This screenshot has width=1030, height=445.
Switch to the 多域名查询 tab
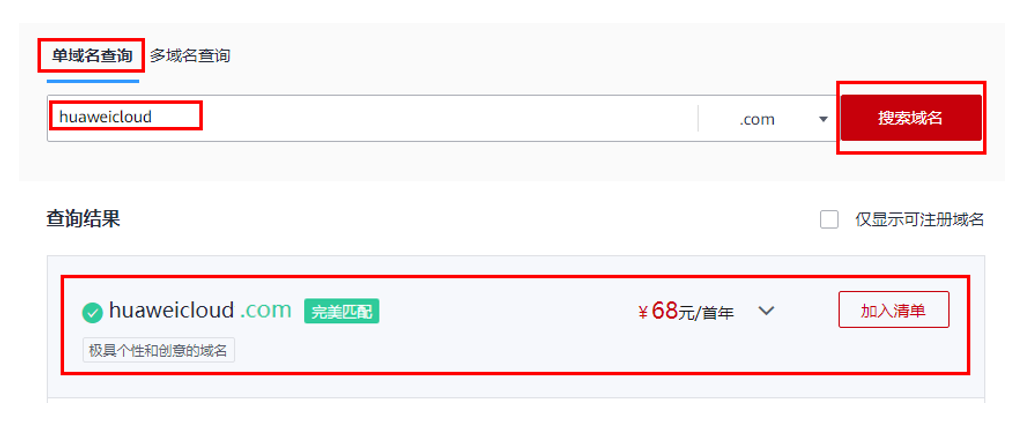click(x=190, y=56)
